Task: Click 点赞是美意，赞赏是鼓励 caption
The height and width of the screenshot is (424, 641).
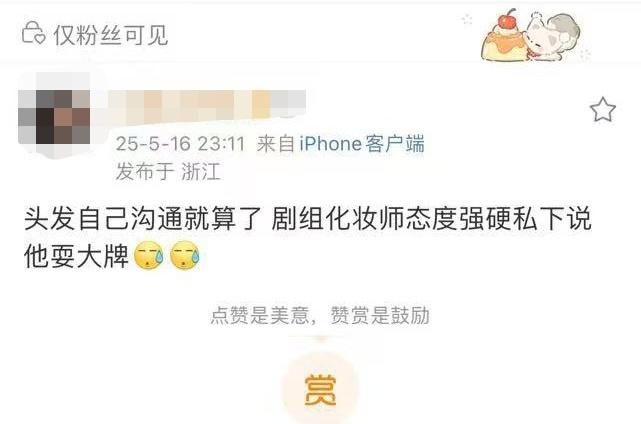Action: [320, 316]
